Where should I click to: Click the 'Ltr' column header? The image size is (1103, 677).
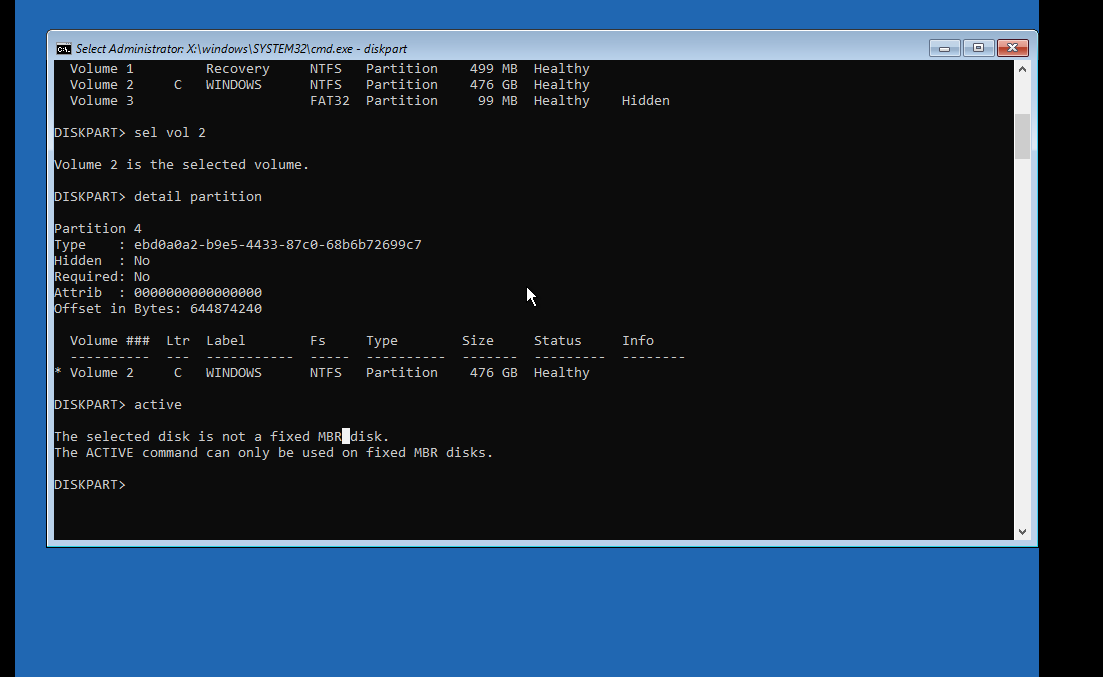[178, 341]
